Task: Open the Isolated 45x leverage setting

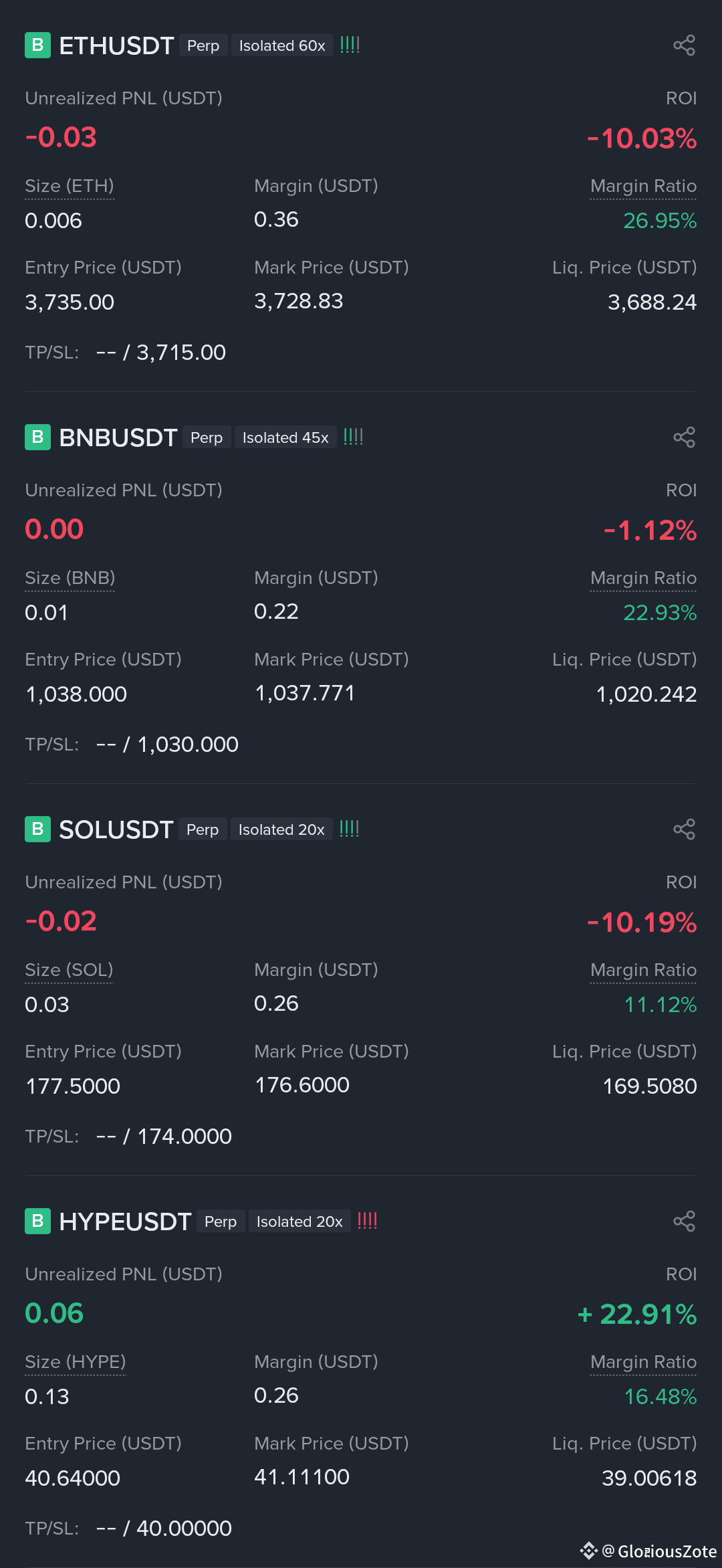Action: 285,437
